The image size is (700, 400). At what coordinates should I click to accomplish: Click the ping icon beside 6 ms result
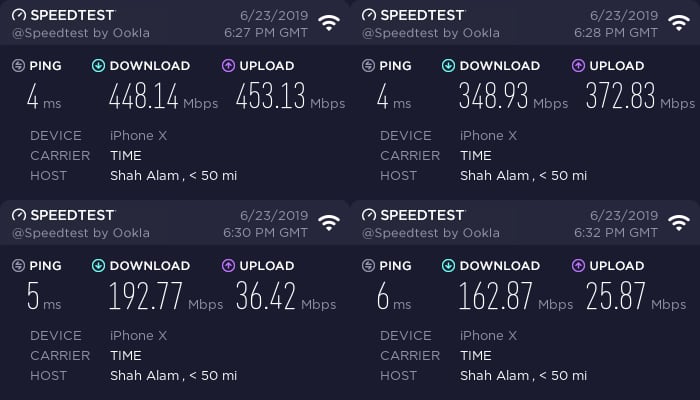(368, 266)
